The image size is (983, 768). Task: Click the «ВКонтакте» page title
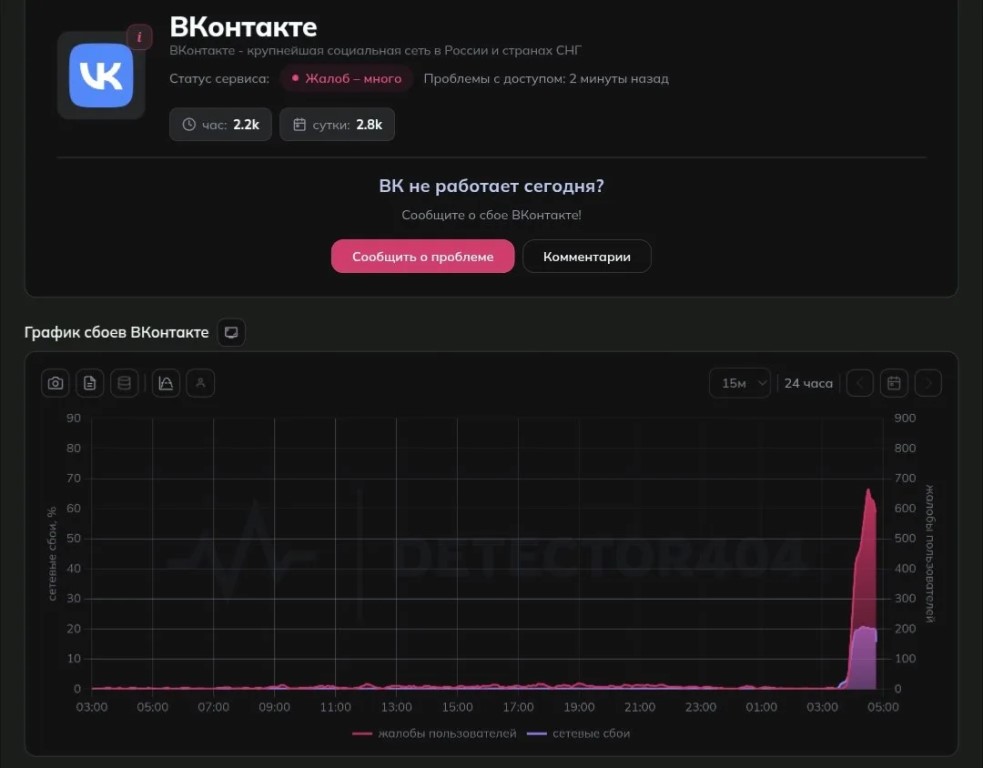[x=243, y=27]
